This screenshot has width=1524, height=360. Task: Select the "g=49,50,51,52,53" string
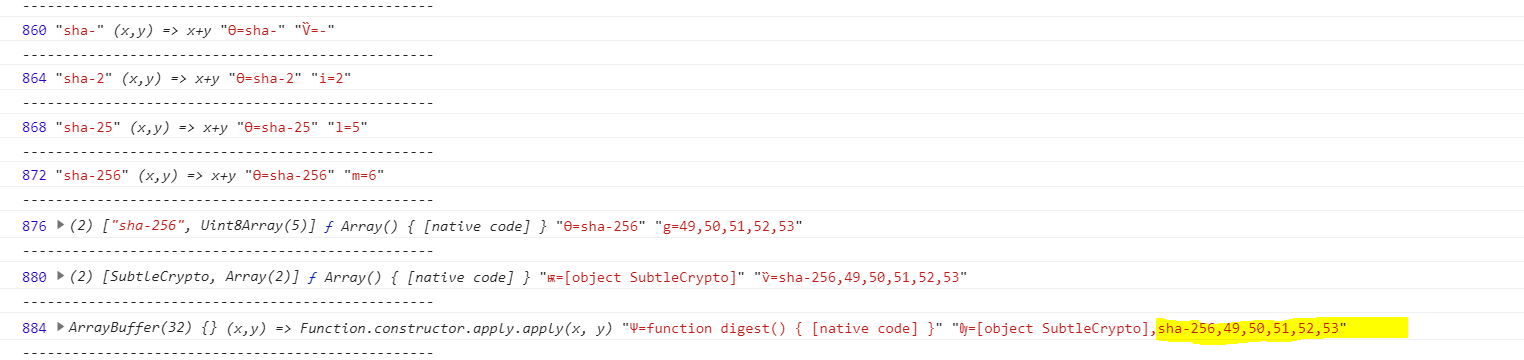(x=727, y=226)
